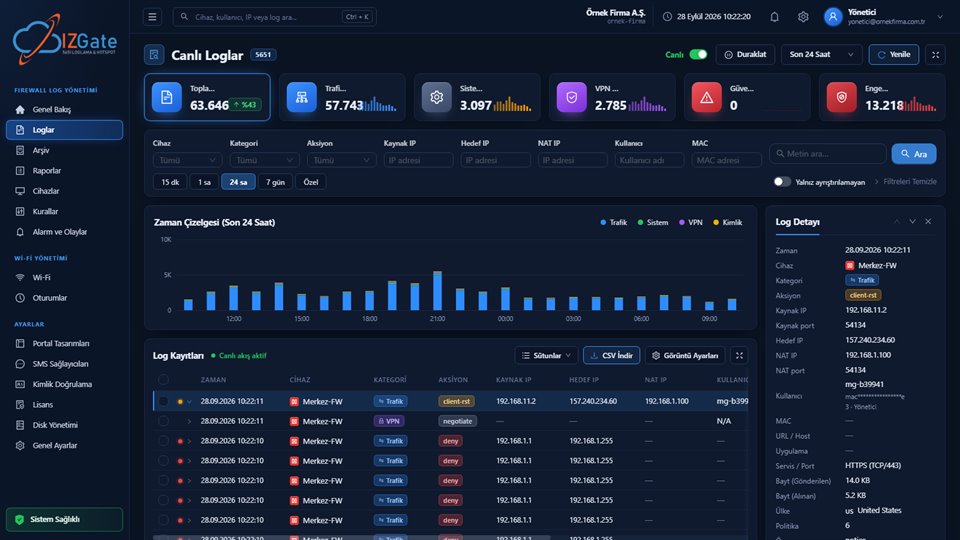Viewport: 960px width, 540px height.
Task: Click the Genel Bakış home icon
Action: 20,110
